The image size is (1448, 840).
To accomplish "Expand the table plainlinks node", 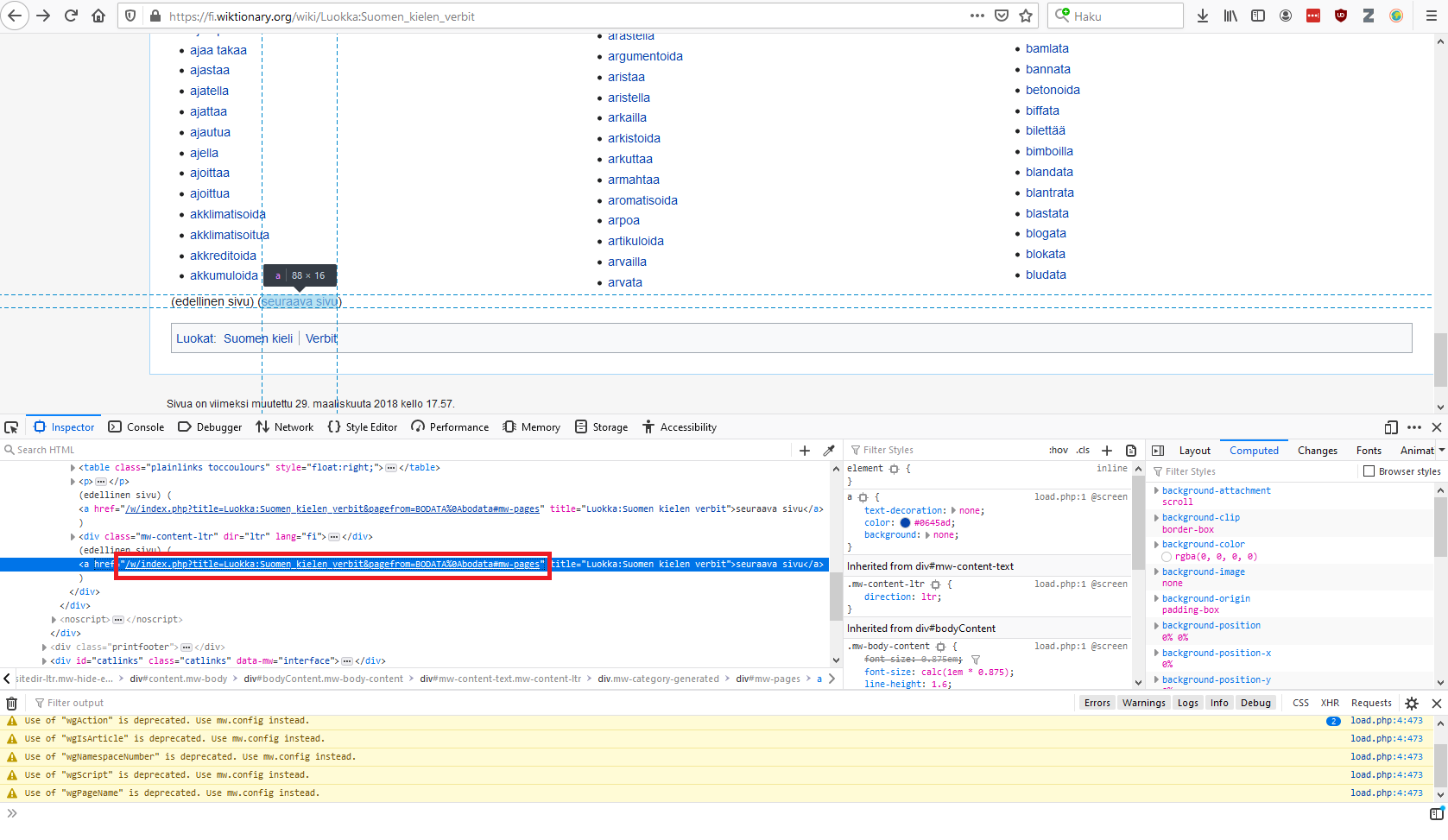I will tap(73, 468).
